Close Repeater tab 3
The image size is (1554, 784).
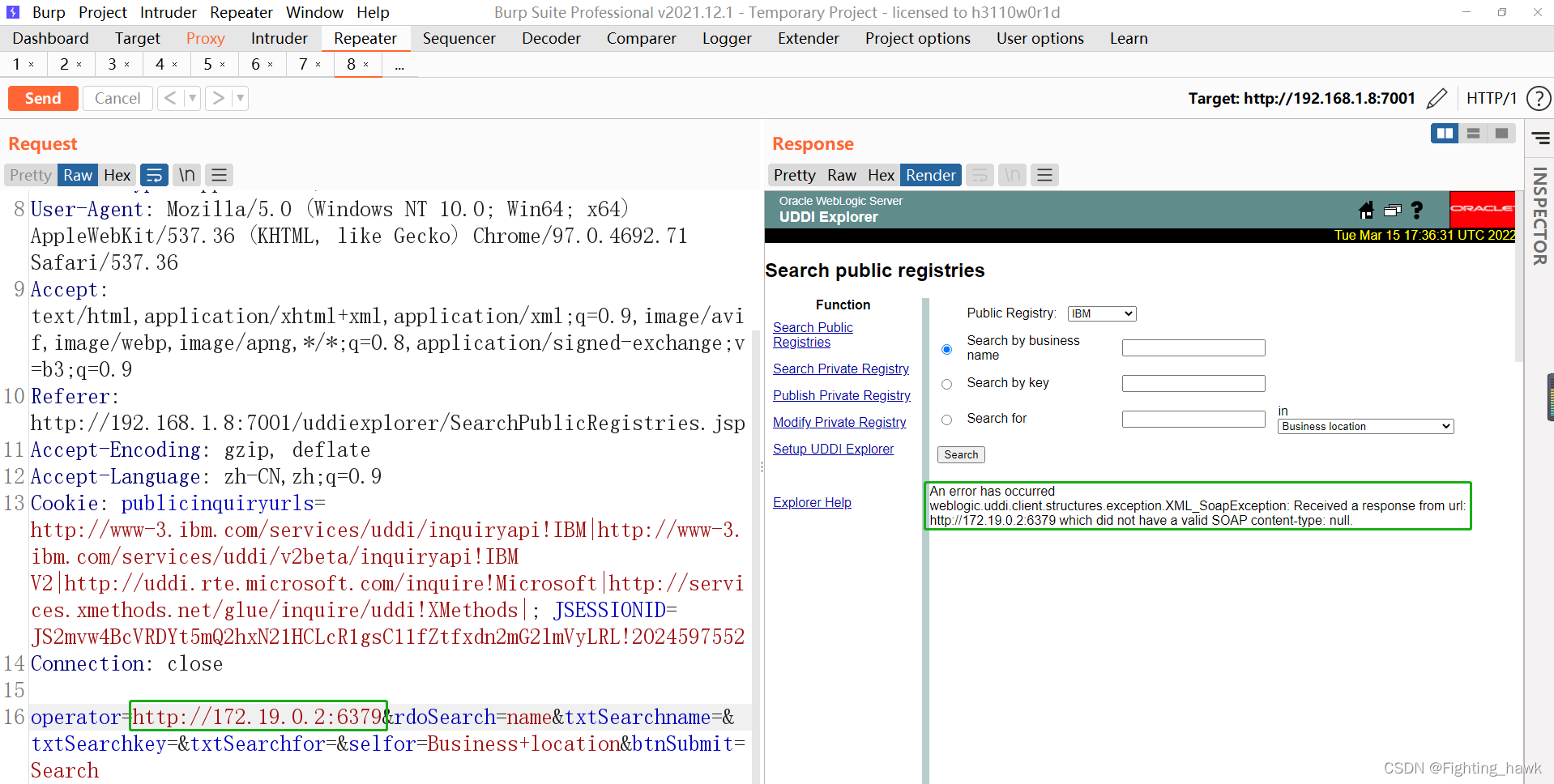pyautogui.click(x=127, y=65)
